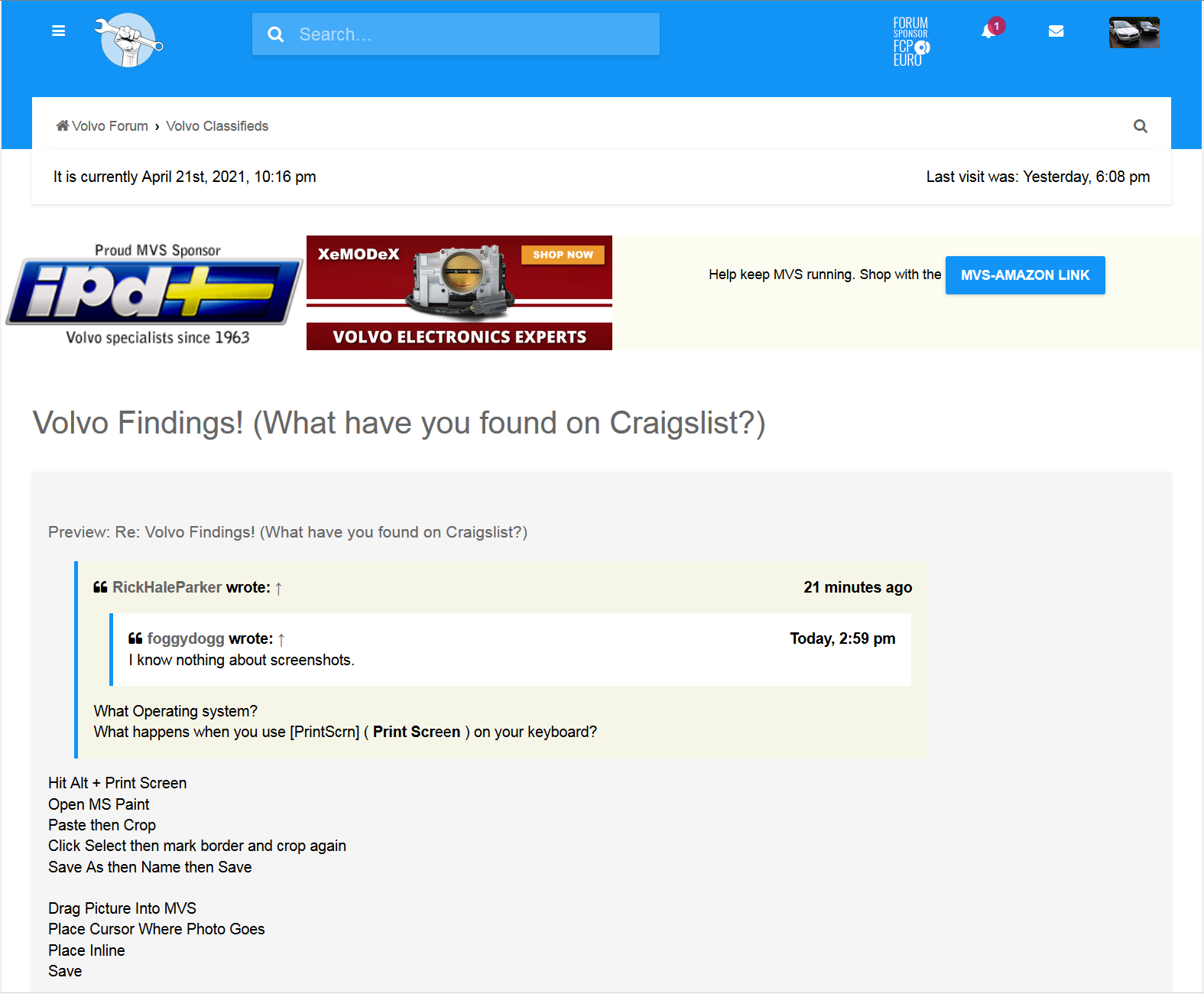Open RickHaleParker's profile link
Viewport: 1204px width, 994px height.
(x=167, y=587)
